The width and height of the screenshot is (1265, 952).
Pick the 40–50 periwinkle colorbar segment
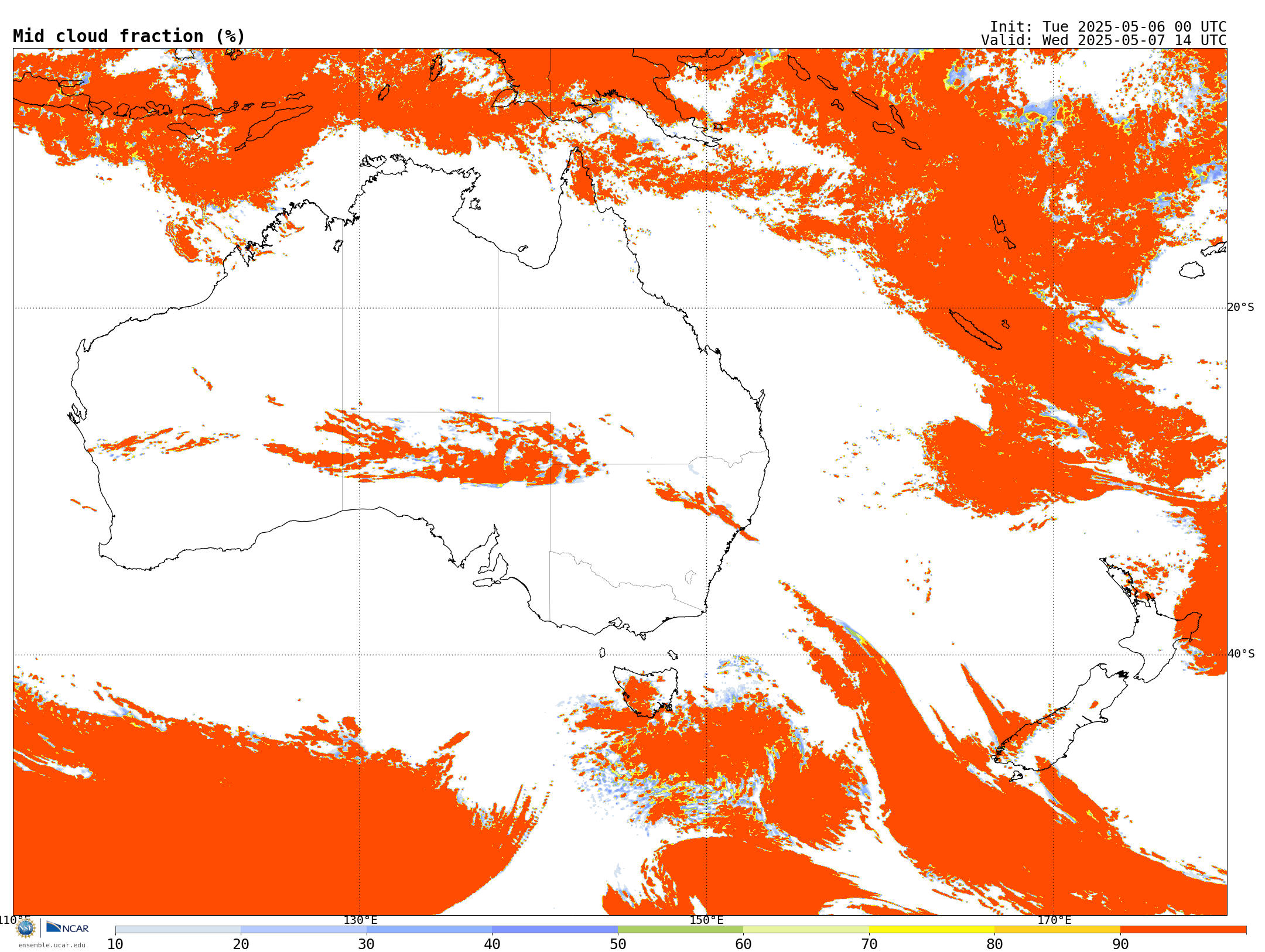[x=555, y=930]
